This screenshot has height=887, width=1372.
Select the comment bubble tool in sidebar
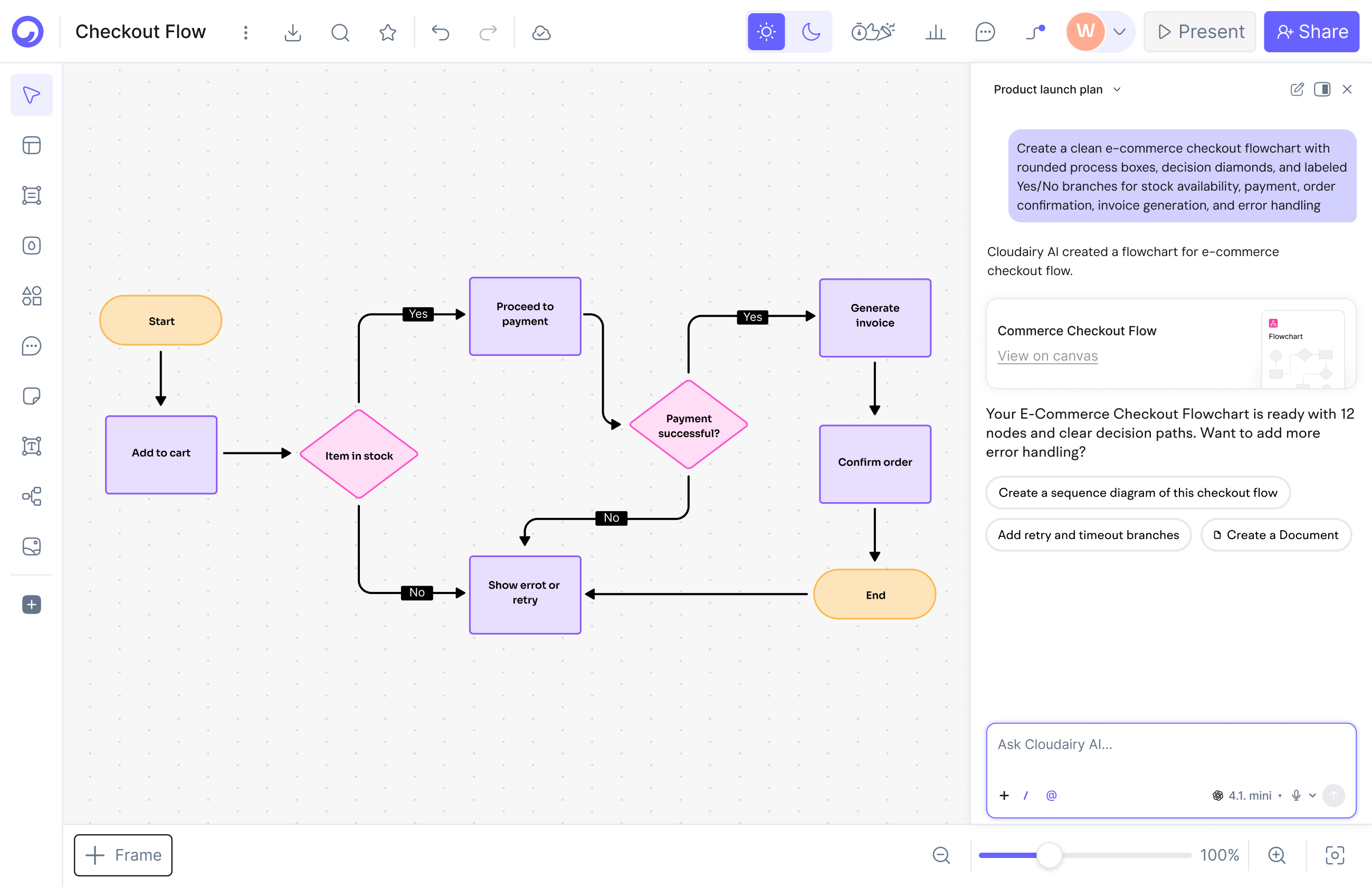tap(32, 346)
